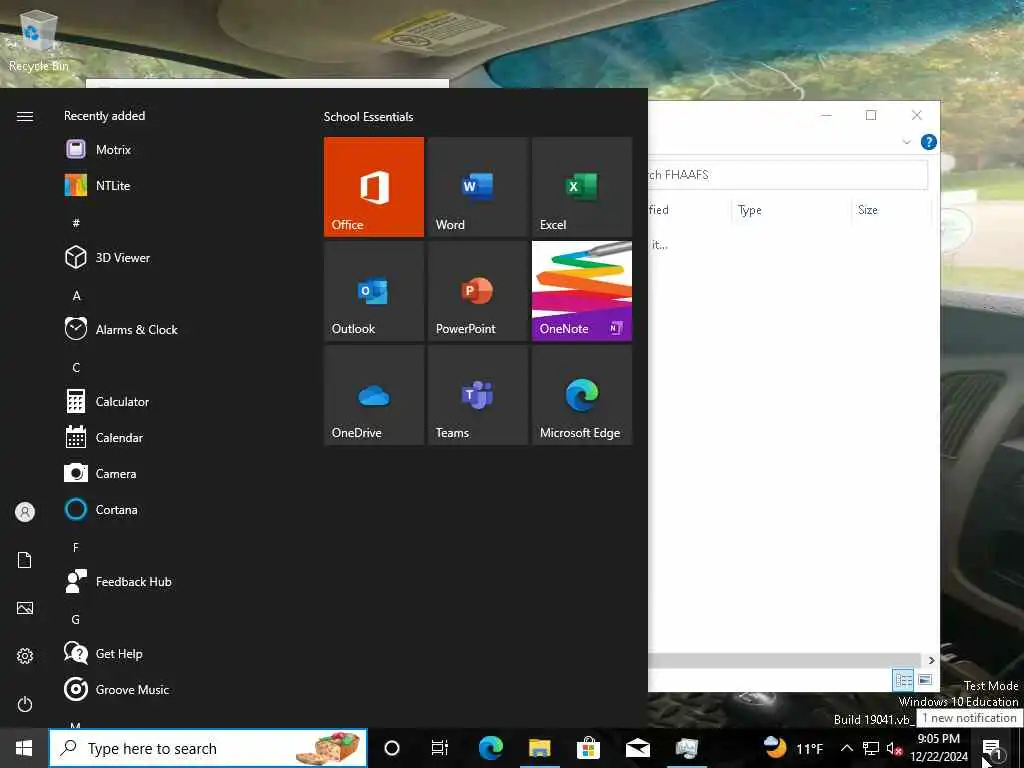The height and width of the screenshot is (768, 1024).
Task: Show hidden system tray icons
Action: [x=846, y=748]
